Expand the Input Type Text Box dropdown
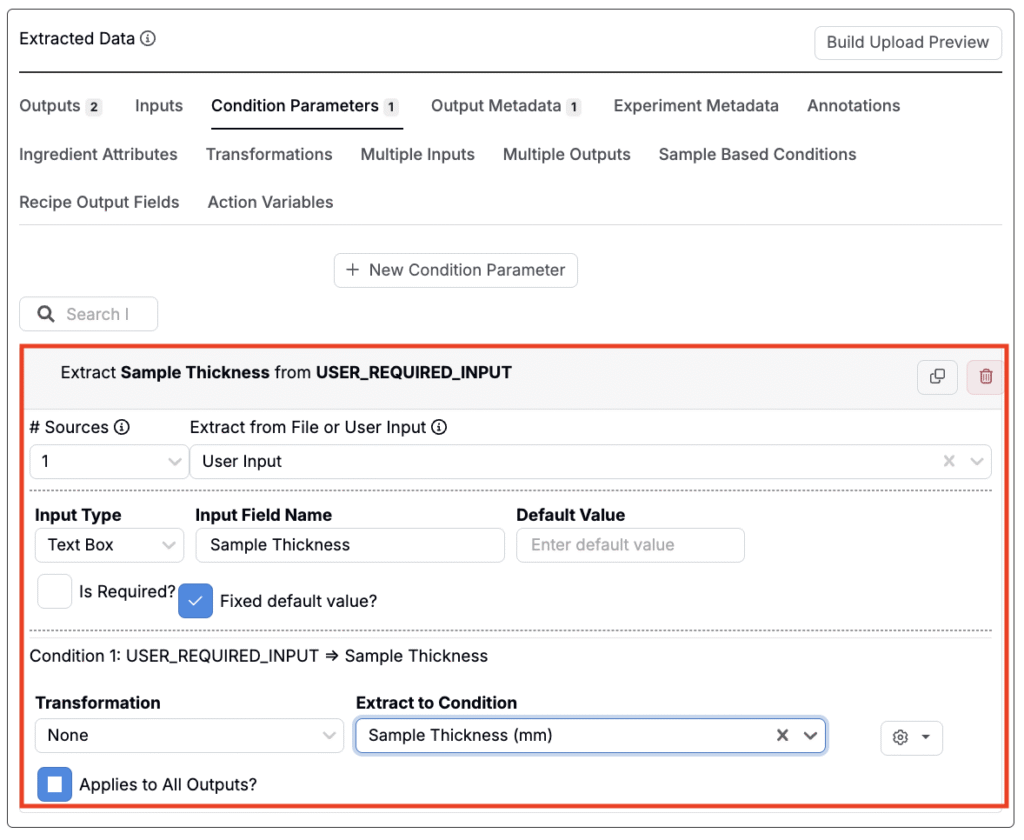The width and height of the screenshot is (1024, 840). point(109,545)
